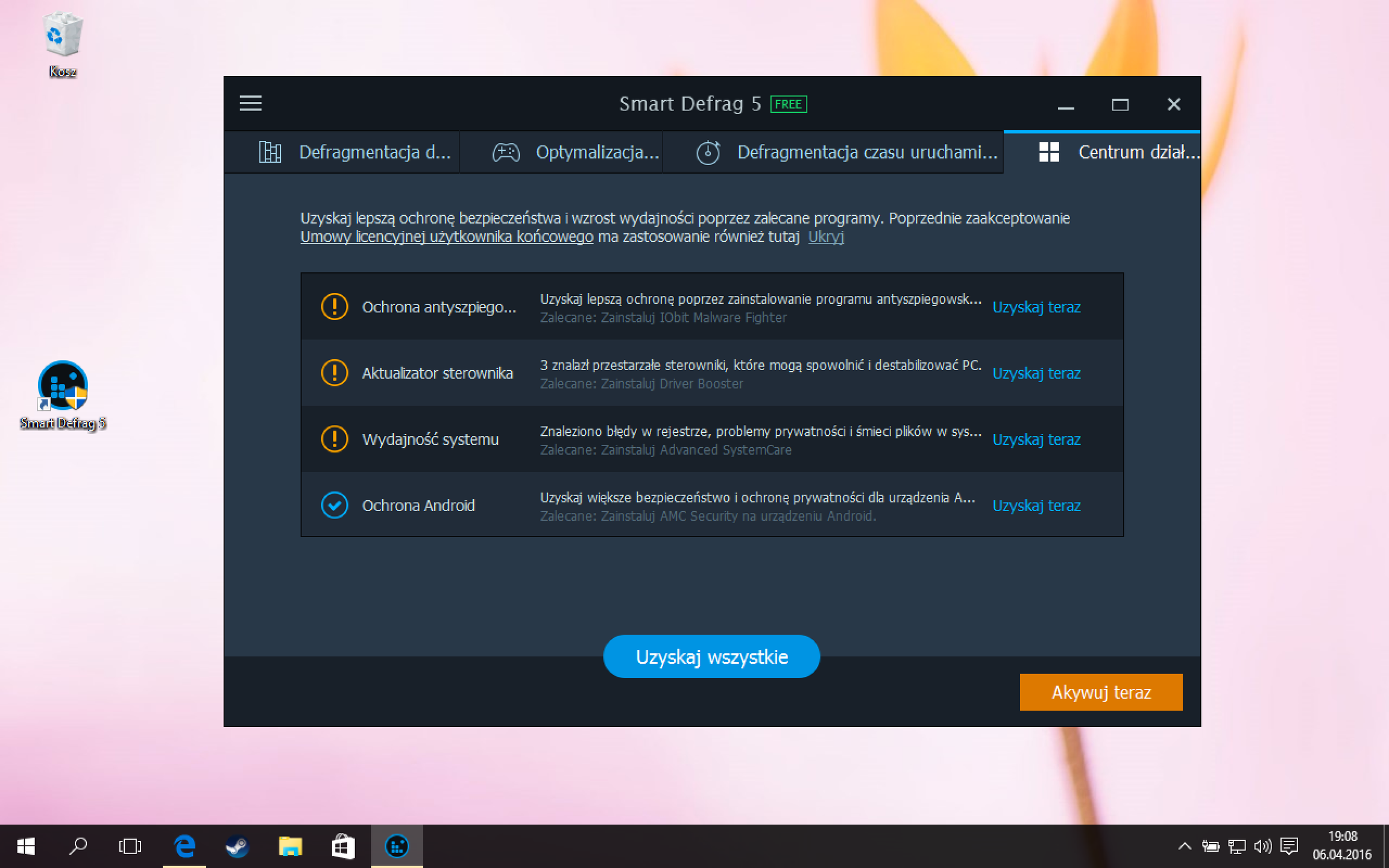Click the Znaleziono błędy w rejestrze description

point(760,432)
